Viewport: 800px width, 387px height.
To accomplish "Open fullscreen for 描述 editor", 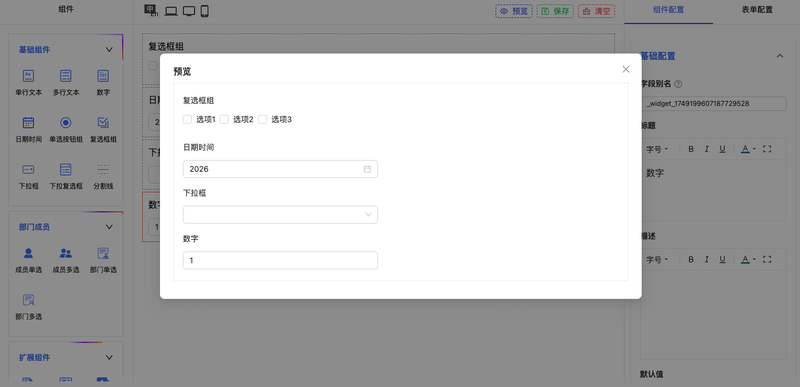I will 767,260.
